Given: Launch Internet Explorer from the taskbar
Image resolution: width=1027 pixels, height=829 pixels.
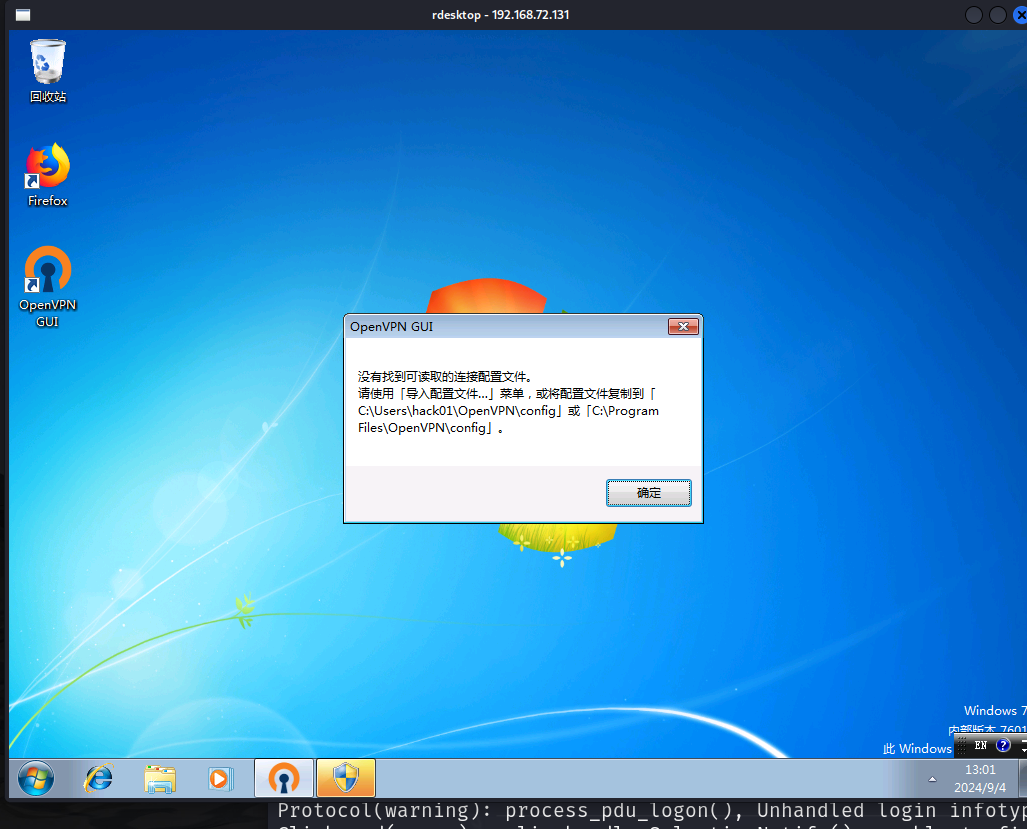Looking at the screenshot, I should click(98, 779).
